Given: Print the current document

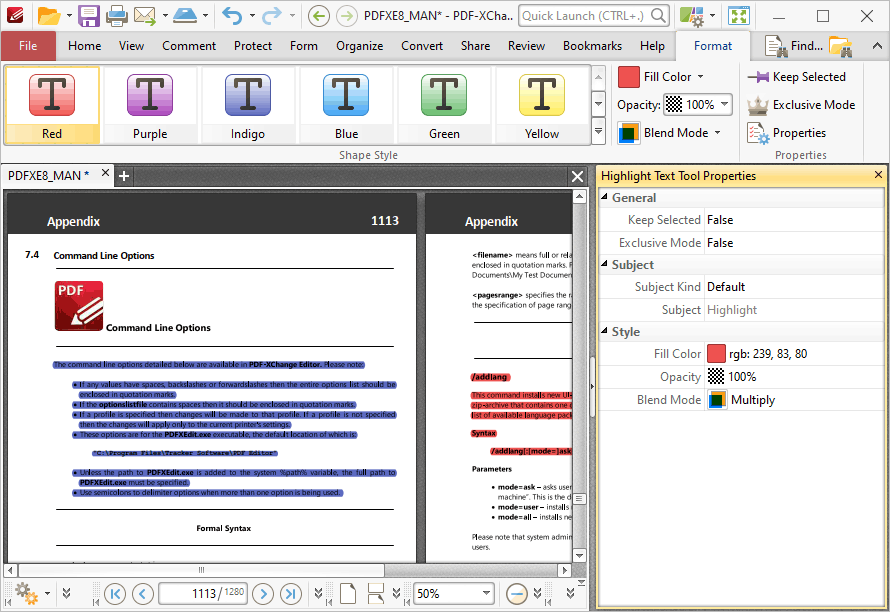Looking at the screenshot, I should click(116, 15).
